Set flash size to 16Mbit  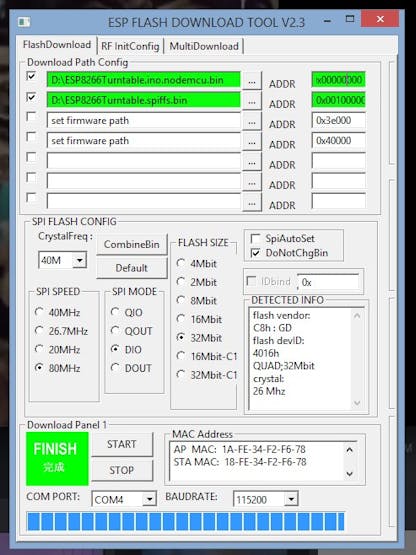coord(199,319)
